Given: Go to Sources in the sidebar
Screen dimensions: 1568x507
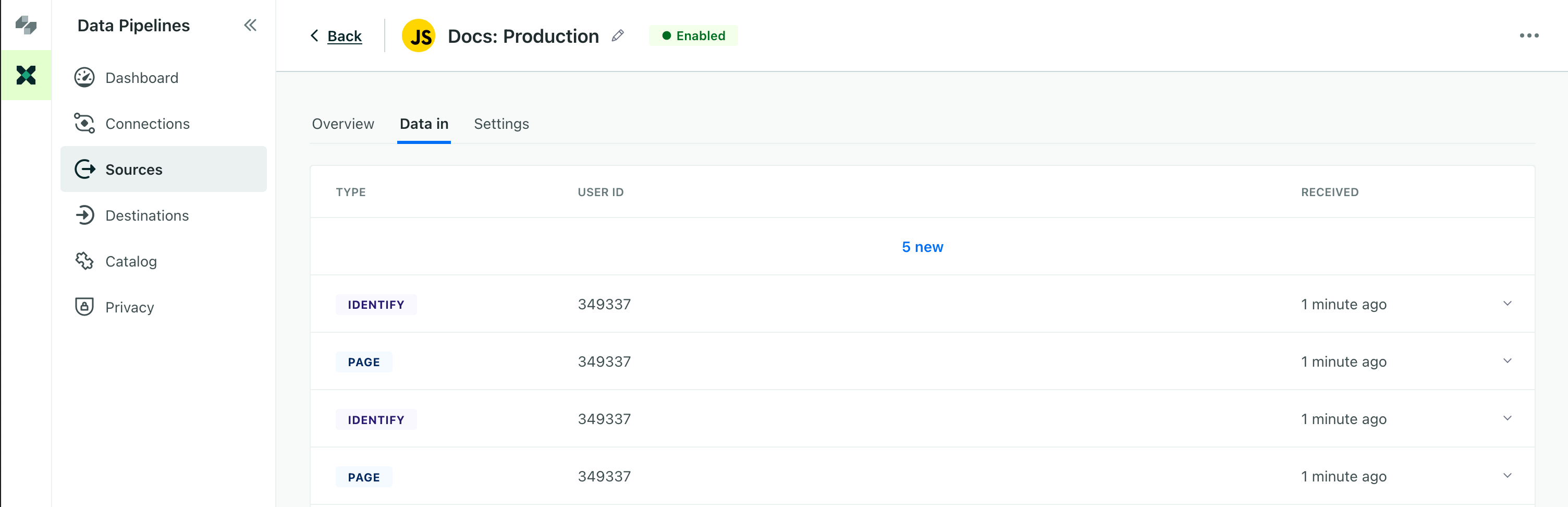Looking at the screenshot, I should (163, 170).
